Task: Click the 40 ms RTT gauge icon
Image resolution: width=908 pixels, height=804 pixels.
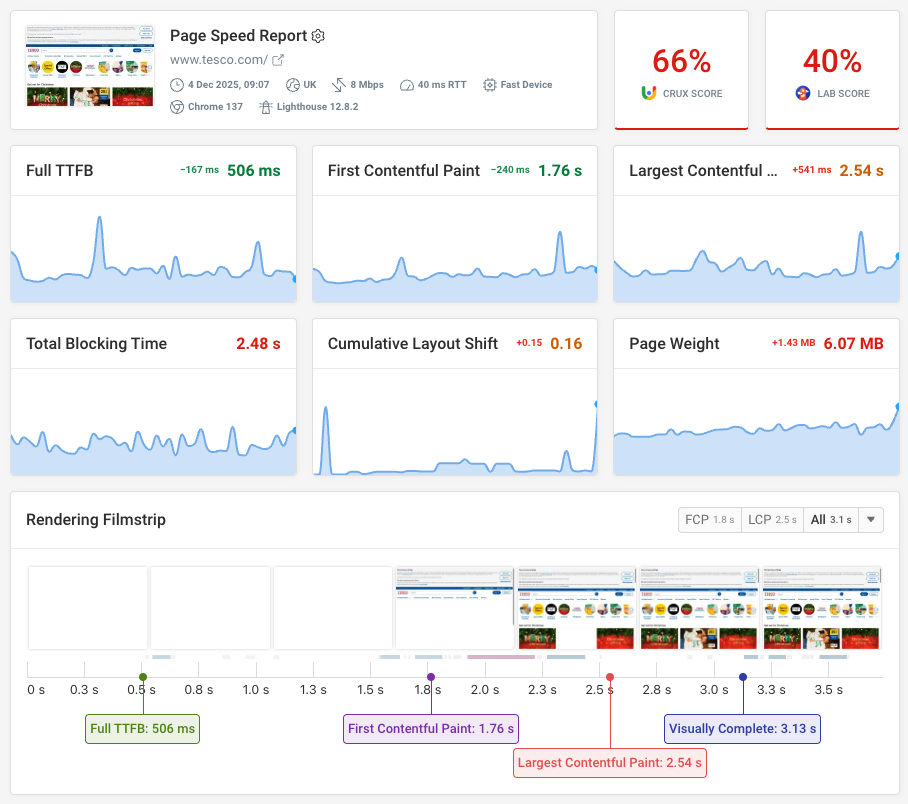Action: pos(406,84)
